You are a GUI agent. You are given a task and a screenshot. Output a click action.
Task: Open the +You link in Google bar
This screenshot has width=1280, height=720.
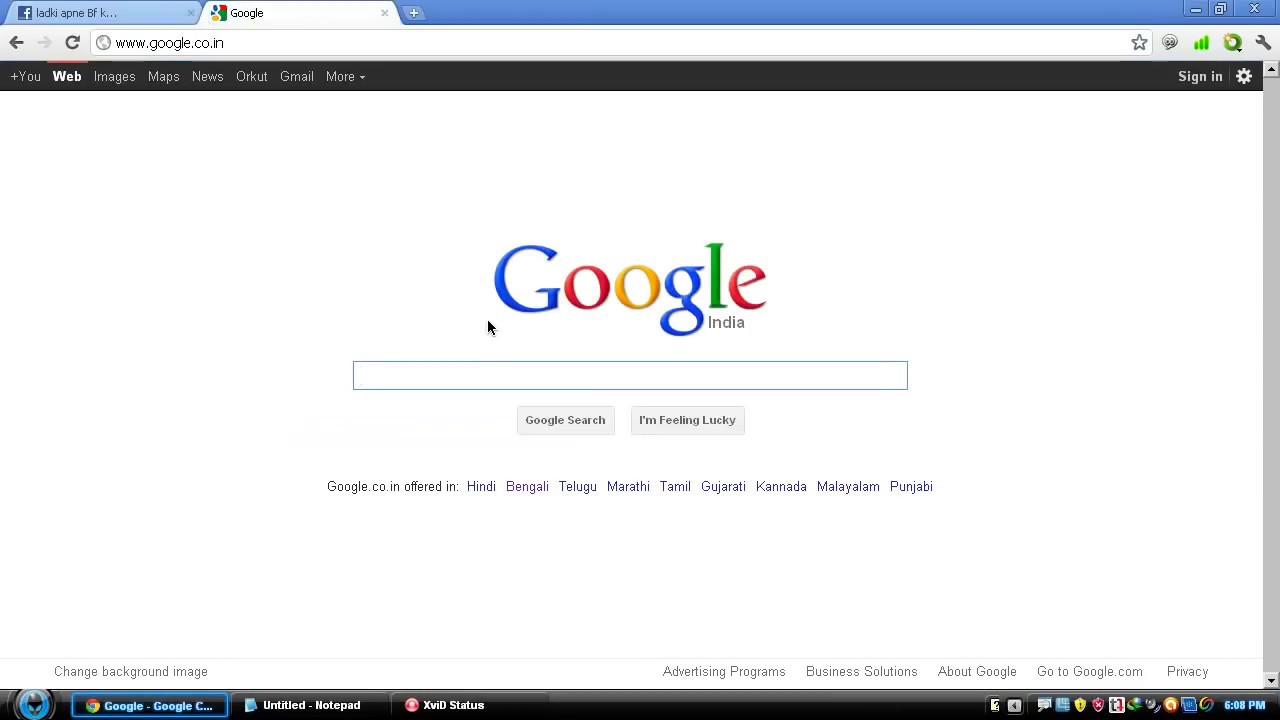tap(26, 76)
